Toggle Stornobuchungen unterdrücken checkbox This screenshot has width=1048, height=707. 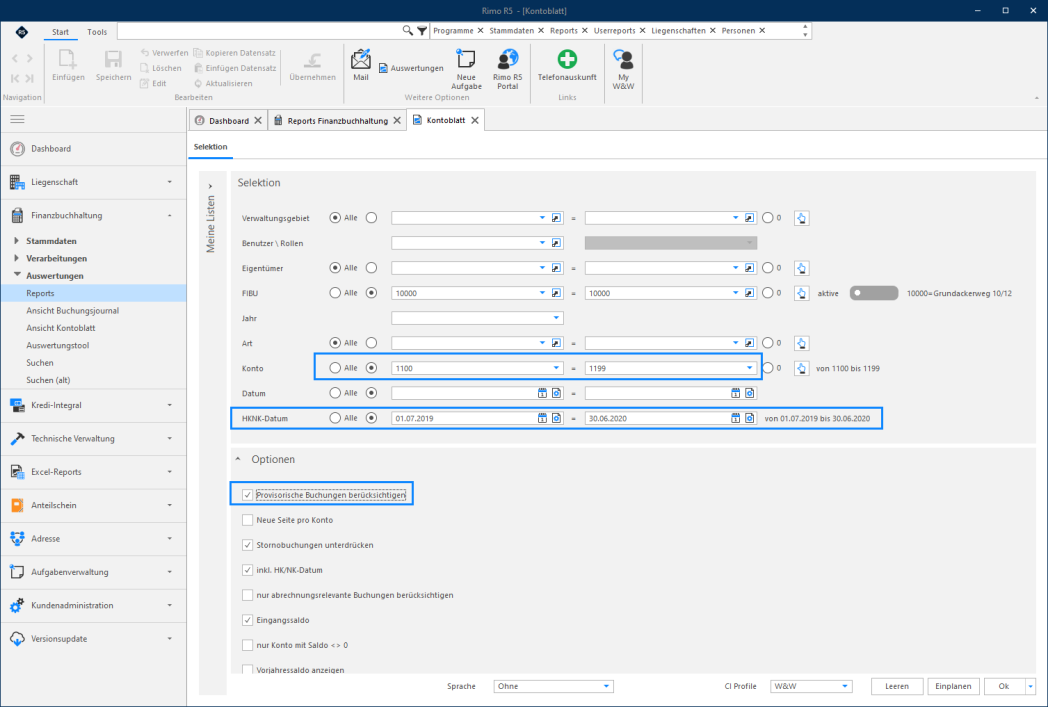247,545
